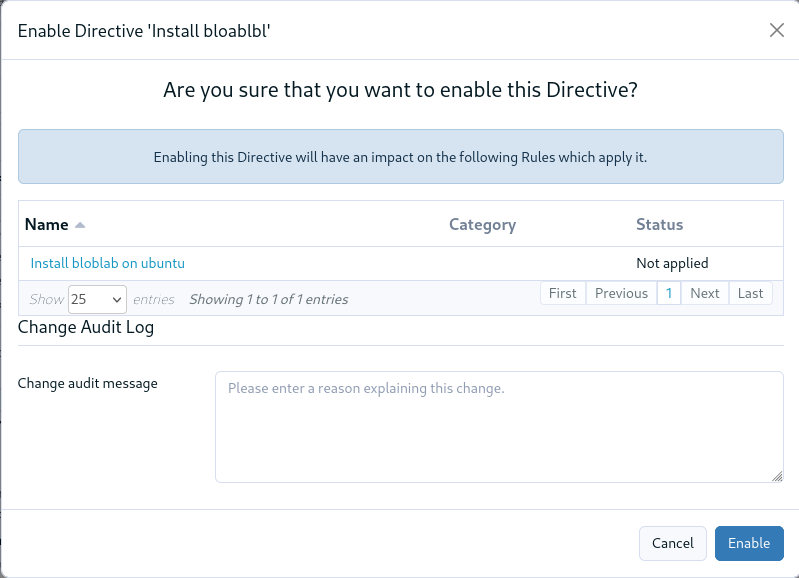799x578 pixels.
Task: Sort table by Status column
Action: tap(659, 224)
